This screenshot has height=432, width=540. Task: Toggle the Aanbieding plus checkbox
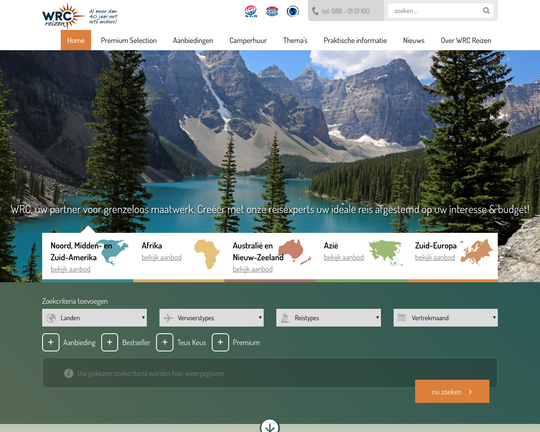[x=51, y=342]
